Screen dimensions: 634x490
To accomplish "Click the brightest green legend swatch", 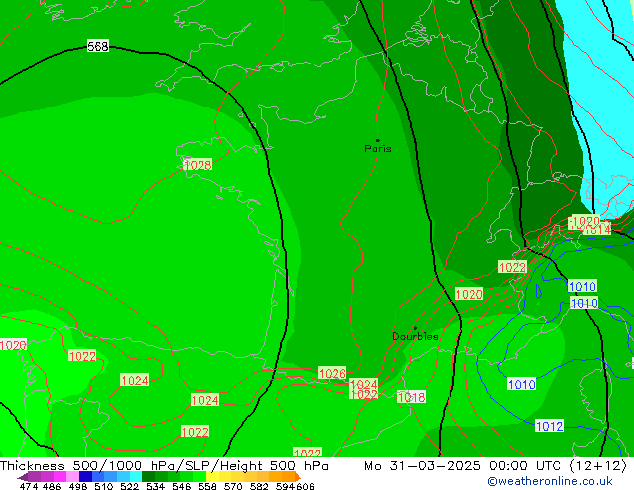I will tap(199, 477).
